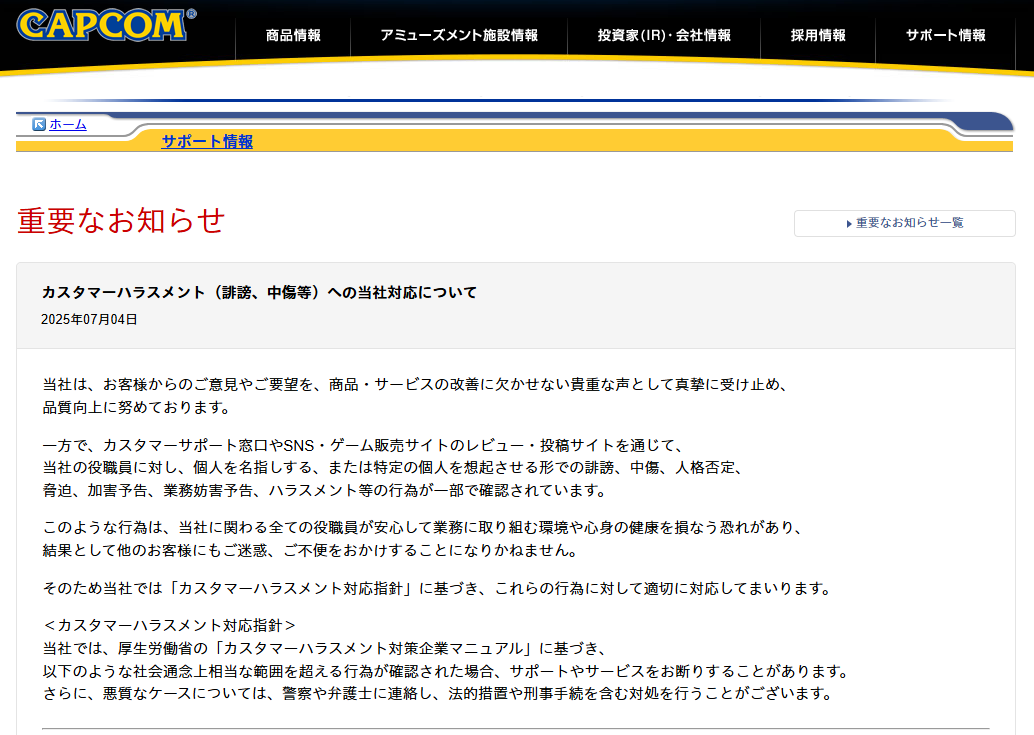Select 投資家(IR)・会社情報 in the top navigation
The image size is (1034, 735).
coord(664,35)
